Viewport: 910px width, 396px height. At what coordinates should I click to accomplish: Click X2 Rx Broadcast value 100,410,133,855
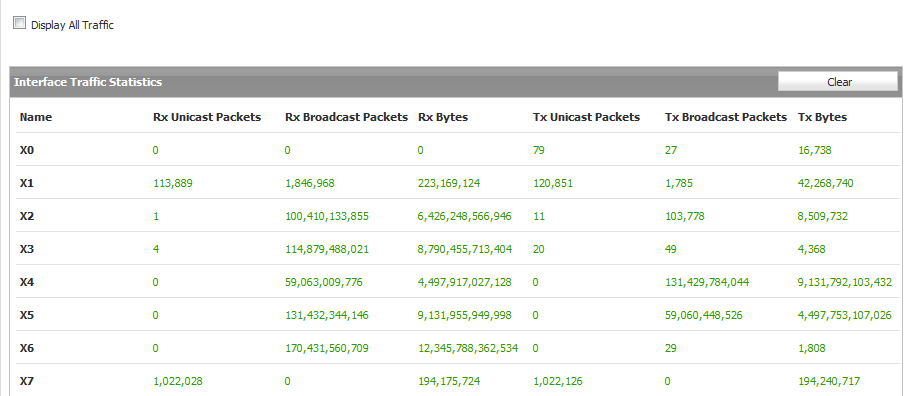coord(327,217)
